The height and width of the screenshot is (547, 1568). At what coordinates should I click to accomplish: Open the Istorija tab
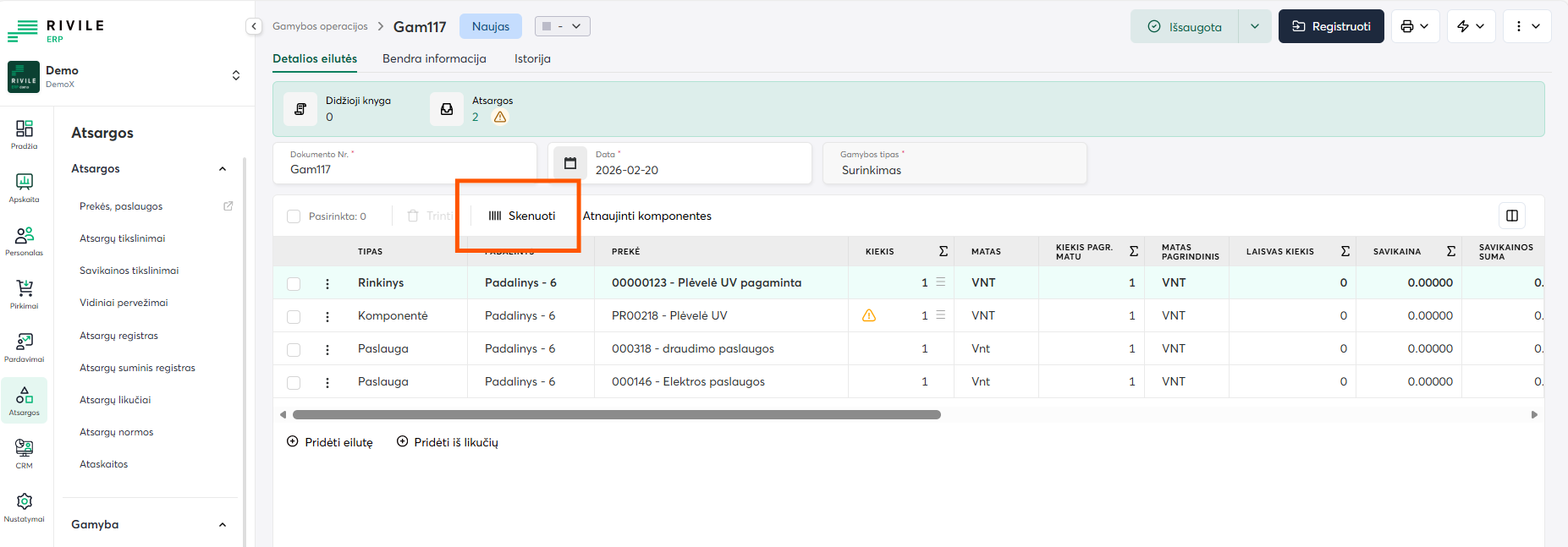click(x=532, y=58)
